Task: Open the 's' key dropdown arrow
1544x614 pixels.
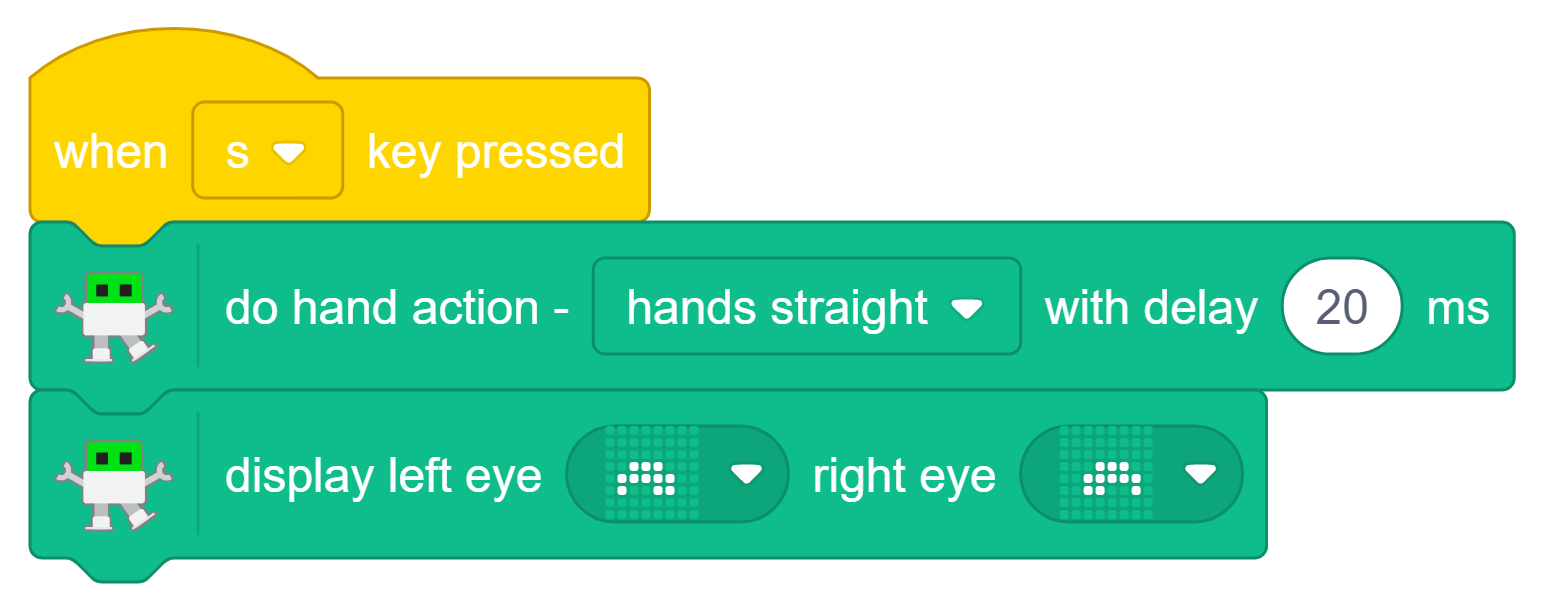Action: coord(289,153)
